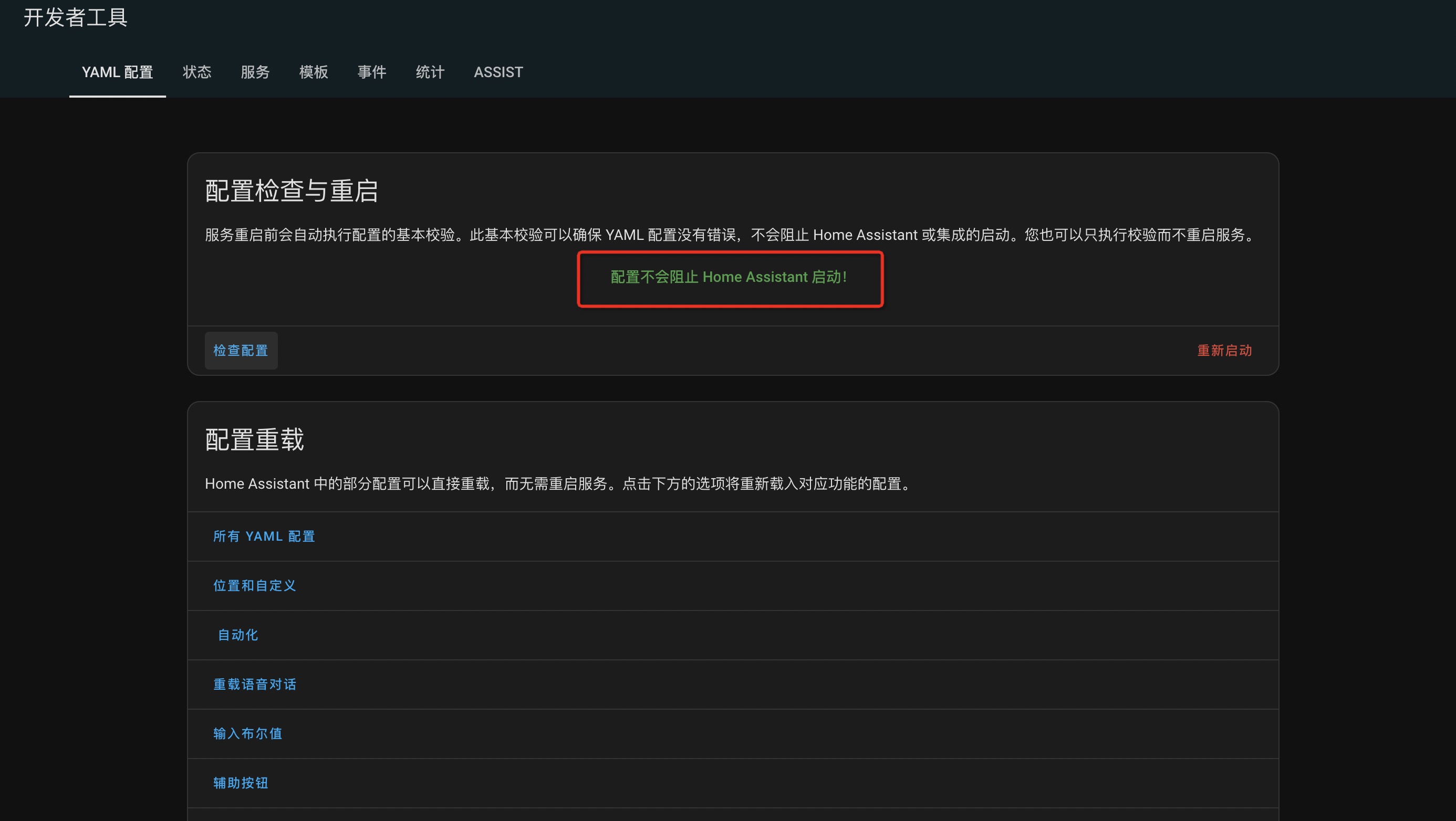Click the 检查配置 button
Screen dimensions: 1456x821
tap(241, 350)
